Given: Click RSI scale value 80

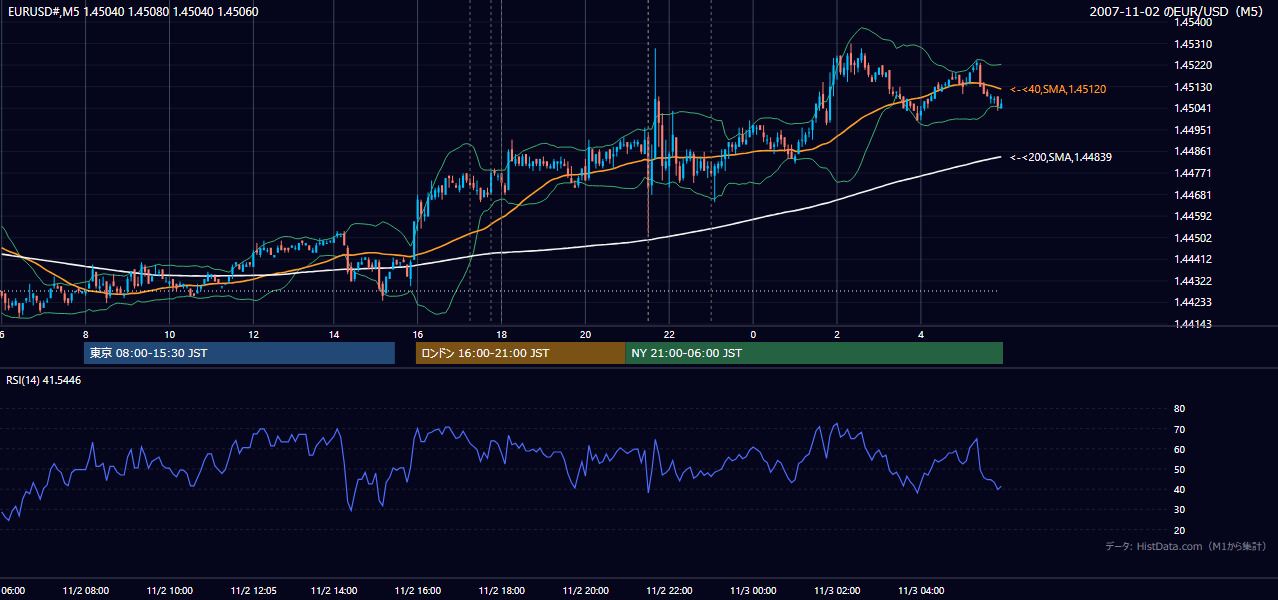Looking at the screenshot, I should pyautogui.click(x=1179, y=409).
